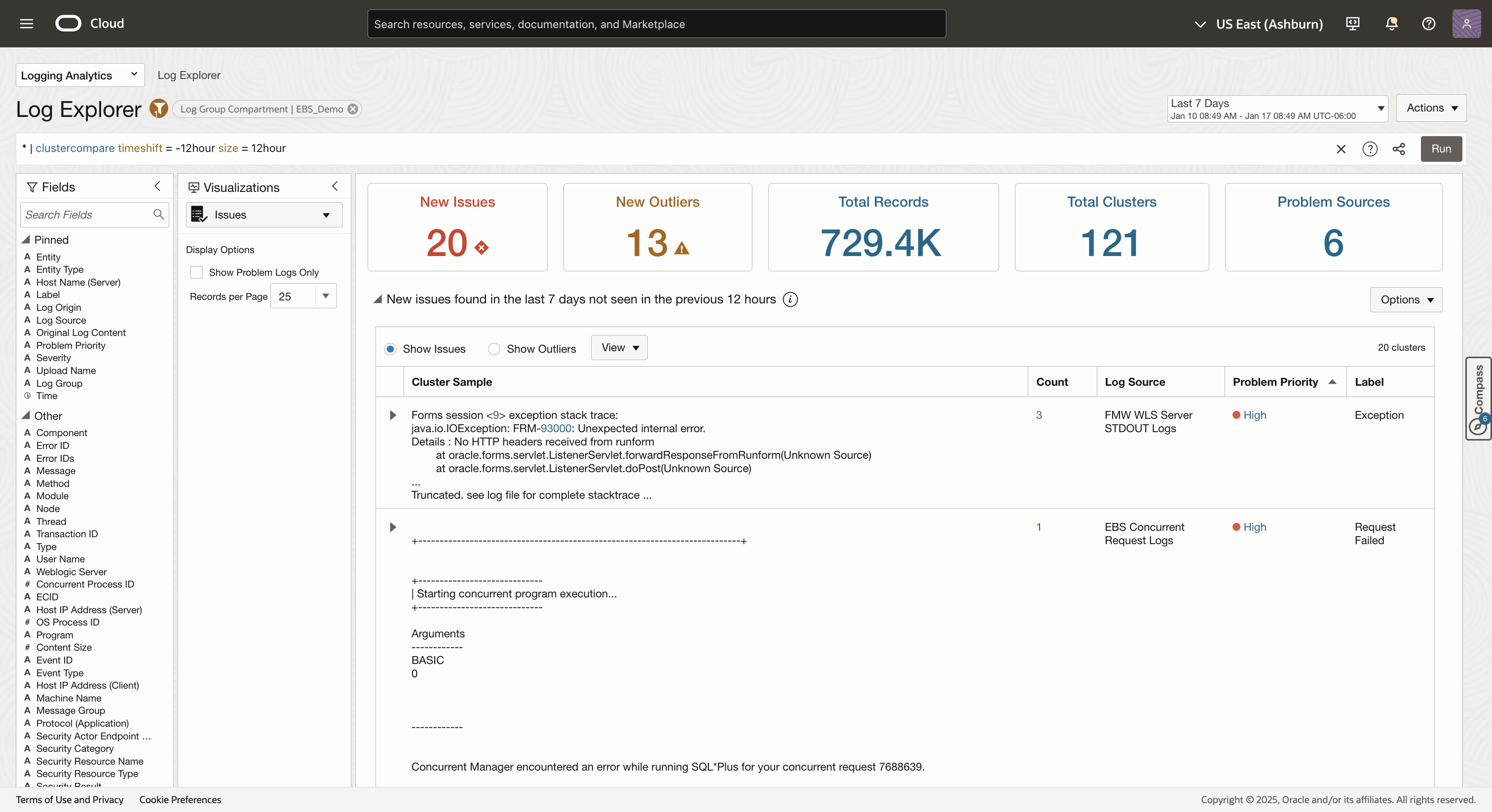The image size is (1492, 812).
Task: Expand the Forms session exception cluster row
Action: (393, 415)
